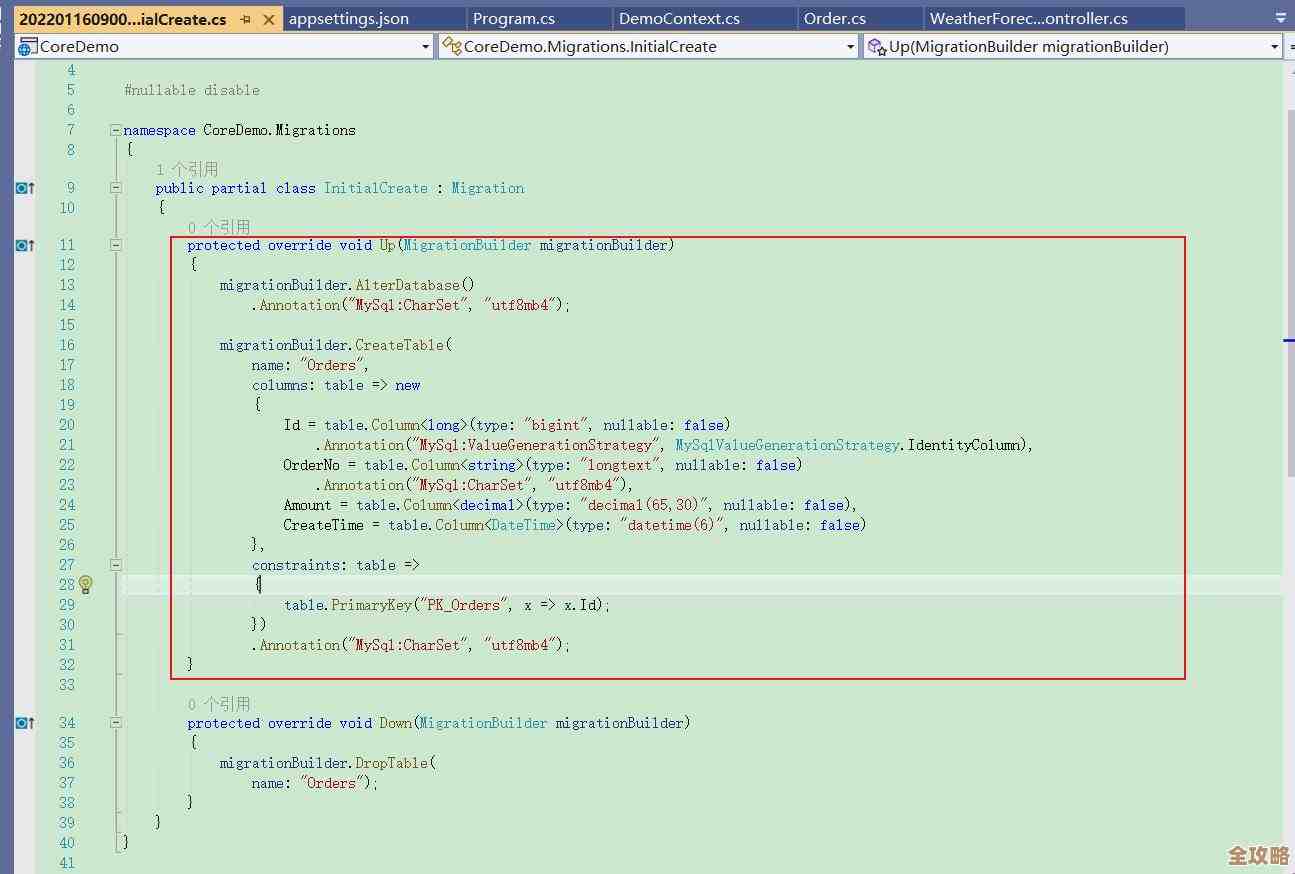Close the InitialCreate.cs tab
The width and height of the screenshot is (1295, 874).
268,19
